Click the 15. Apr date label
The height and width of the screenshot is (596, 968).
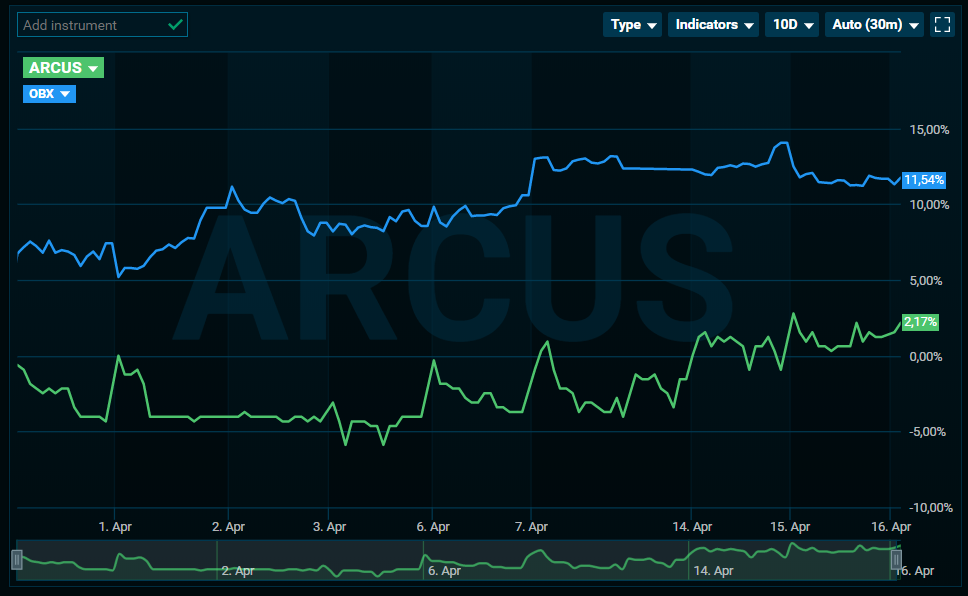[x=790, y=527]
